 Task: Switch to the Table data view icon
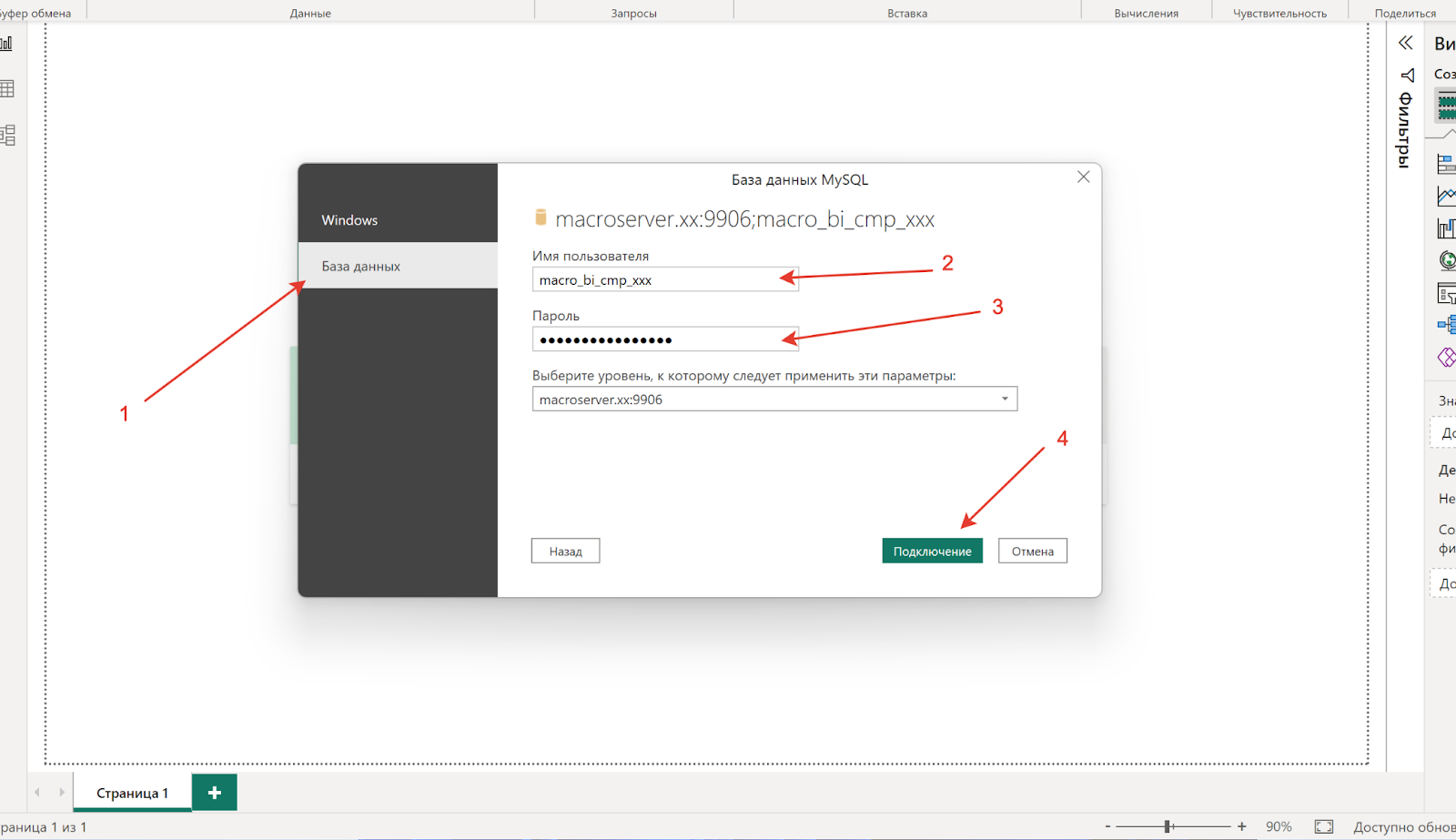(7, 89)
